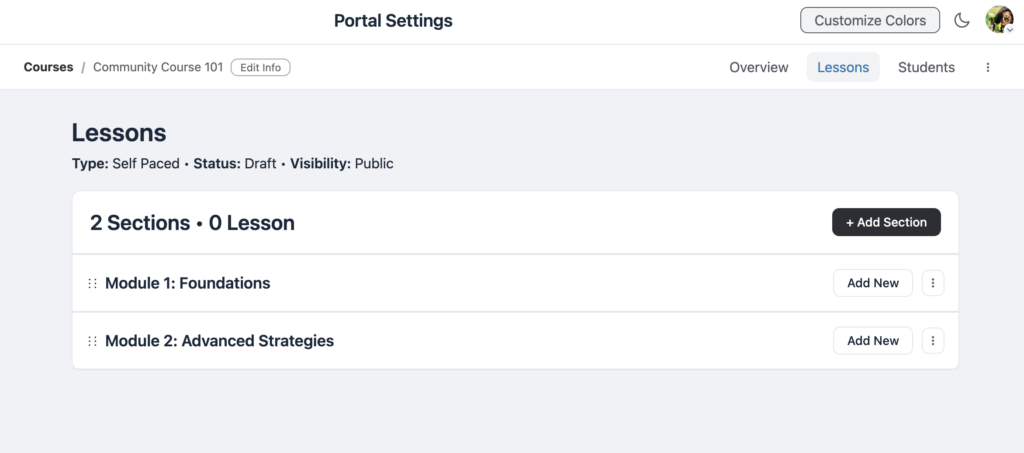Click Add New for Module 2: Advanced Strategies
The width and height of the screenshot is (1024, 453).
point(872,341)
